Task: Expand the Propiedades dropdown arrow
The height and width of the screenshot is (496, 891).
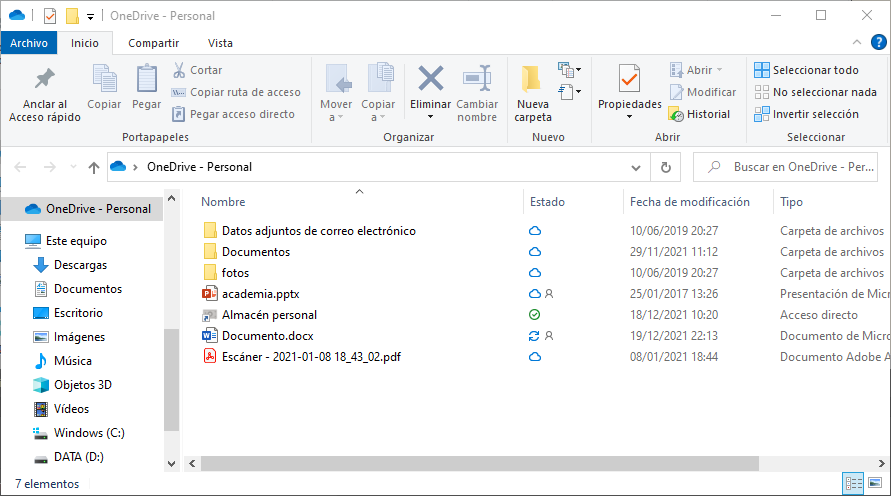Action: [629, 117]
